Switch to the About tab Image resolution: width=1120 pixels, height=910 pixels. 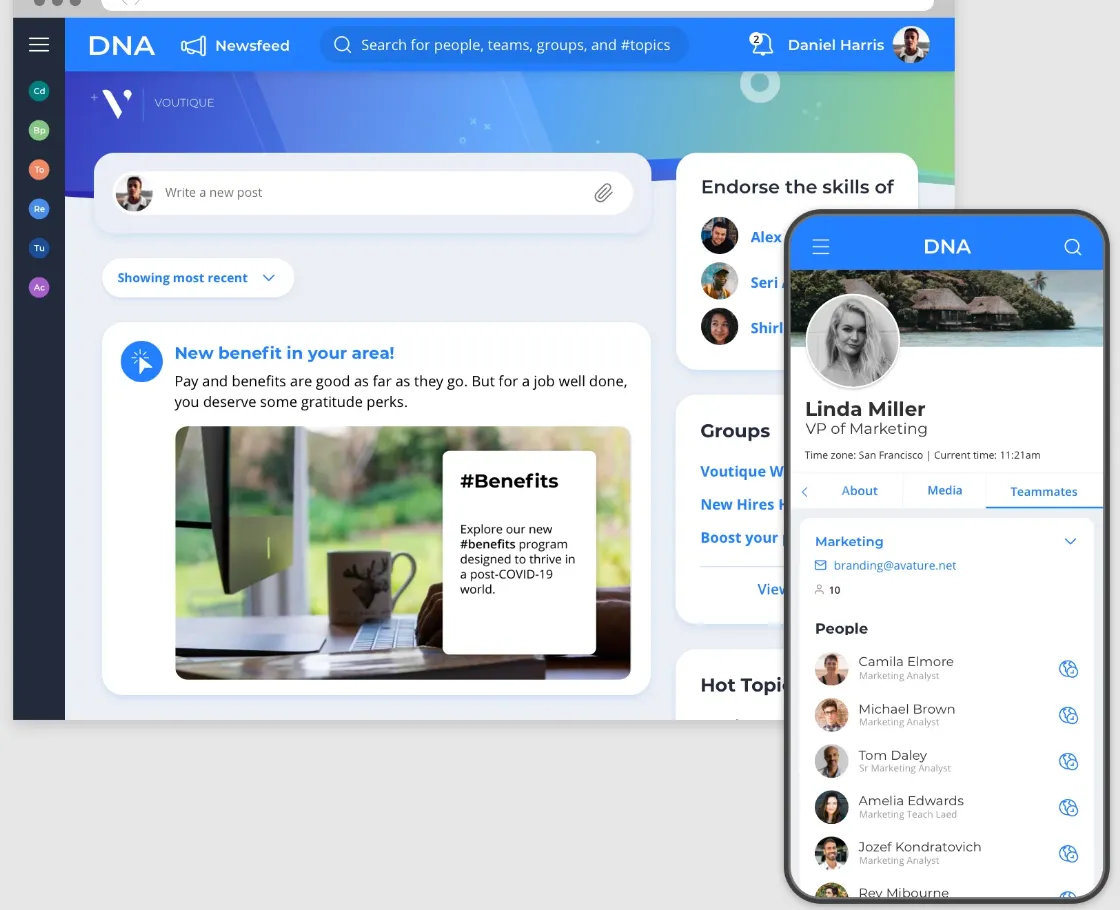coord(859,491)
